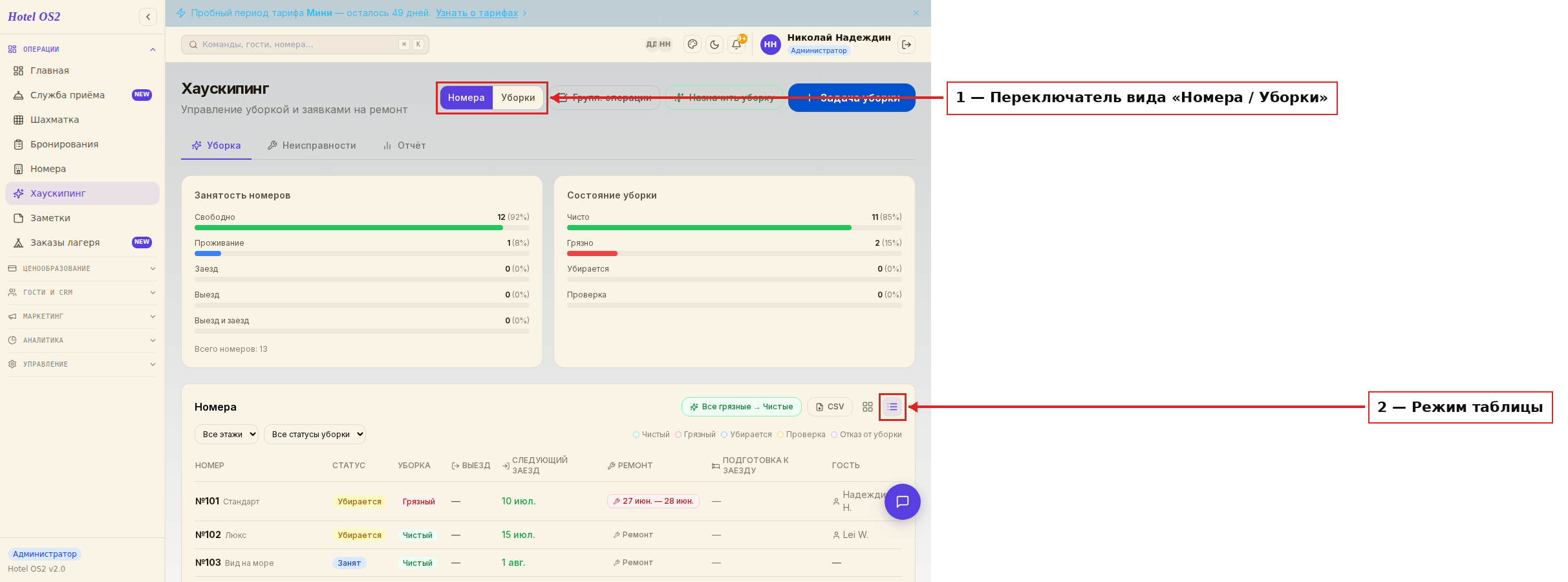The width and height of the screenshot is (1568, 582).
Task: Close the trial period banner
Action: point(916,13)
